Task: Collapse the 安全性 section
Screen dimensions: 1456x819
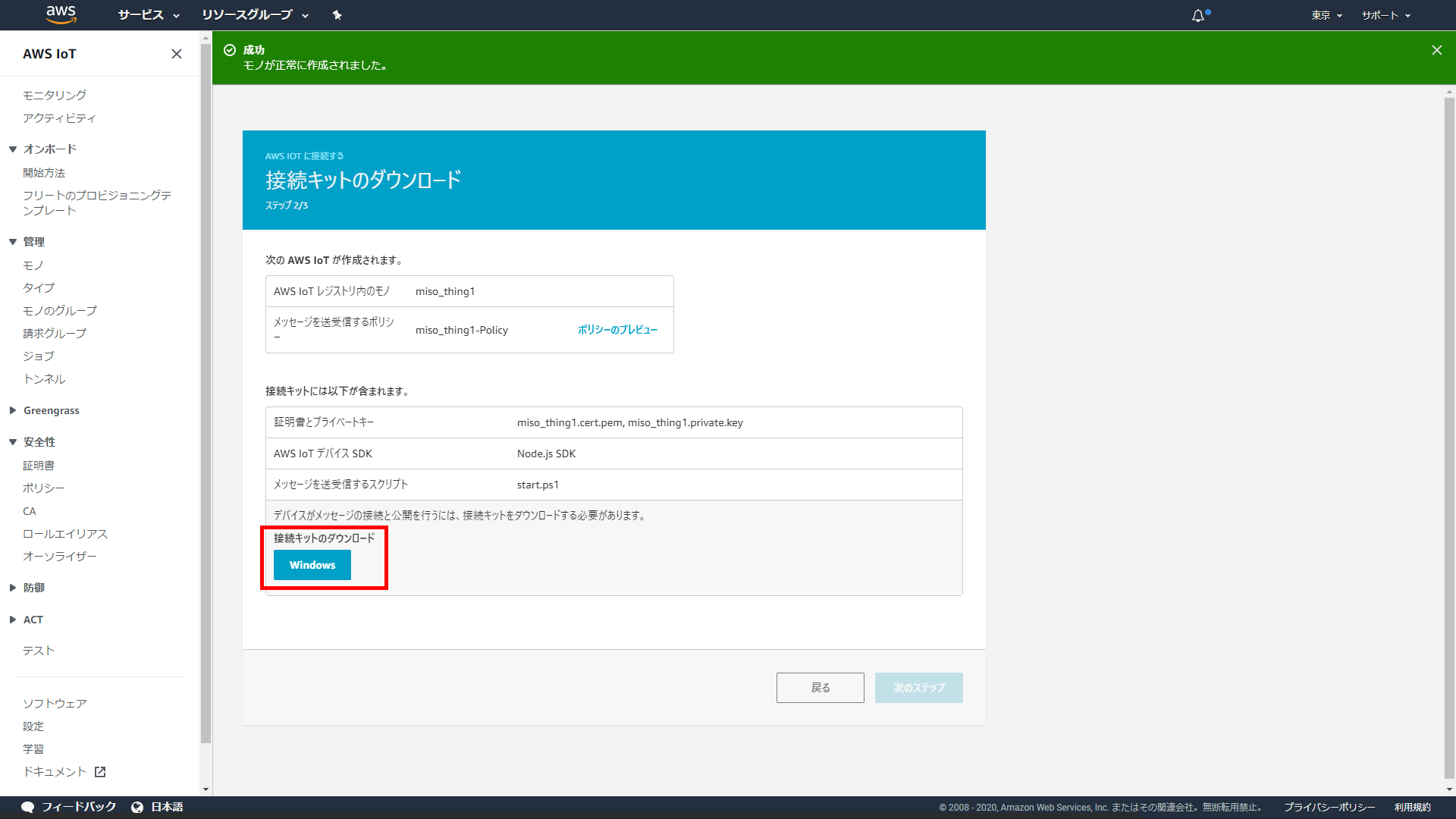Action: pos(13,442)
